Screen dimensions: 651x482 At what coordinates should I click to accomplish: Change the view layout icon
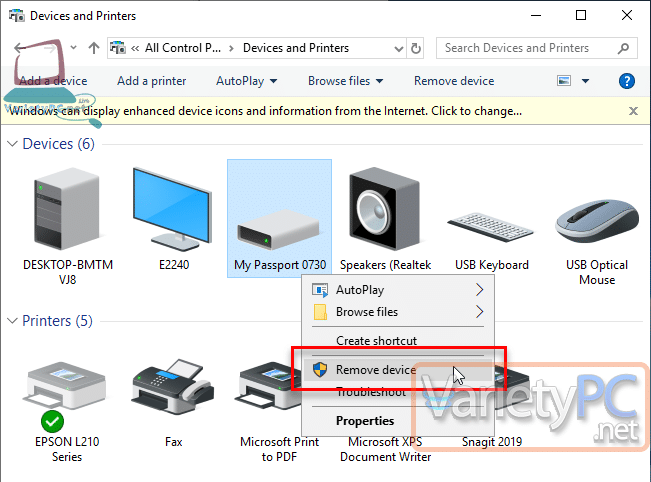564,81
